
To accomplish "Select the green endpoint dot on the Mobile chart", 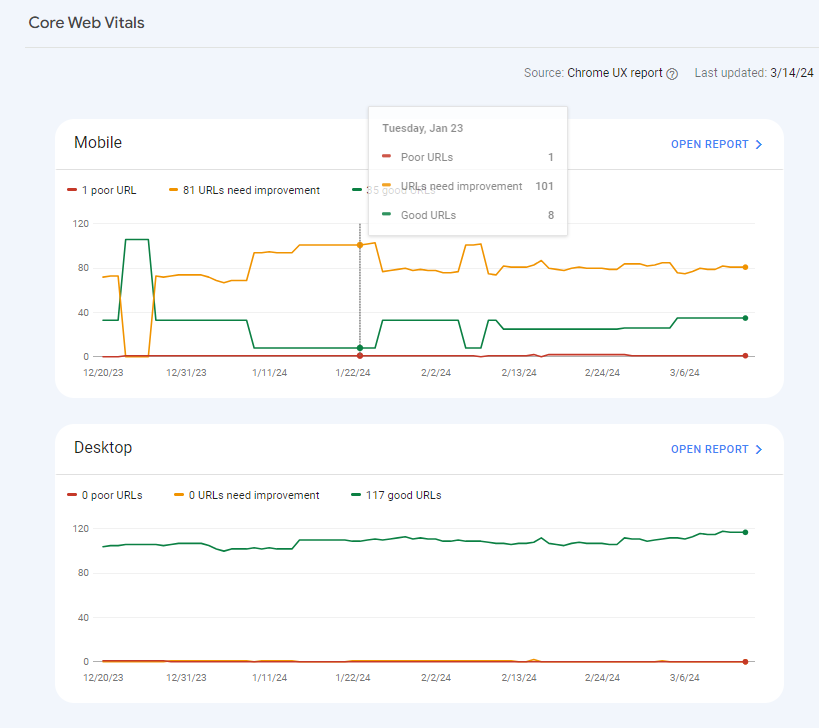I will click(745, 318).
